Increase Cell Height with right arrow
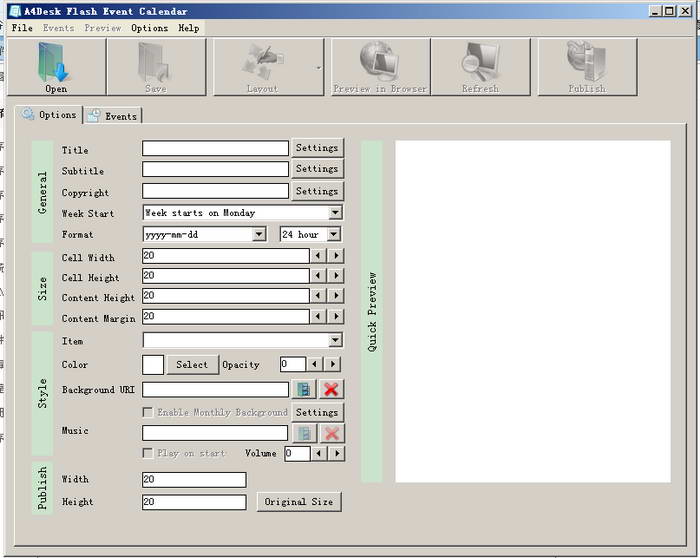700x558 pixels. (336, 275)
